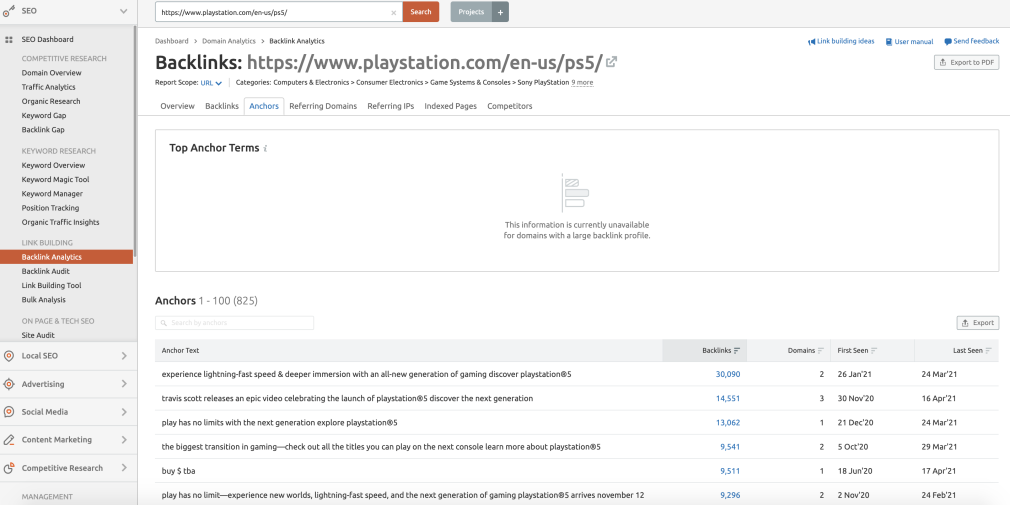Viewport: 1010px width, 505px height.
Task: Click the orange Search button
Action: click(x=421, y=12)
